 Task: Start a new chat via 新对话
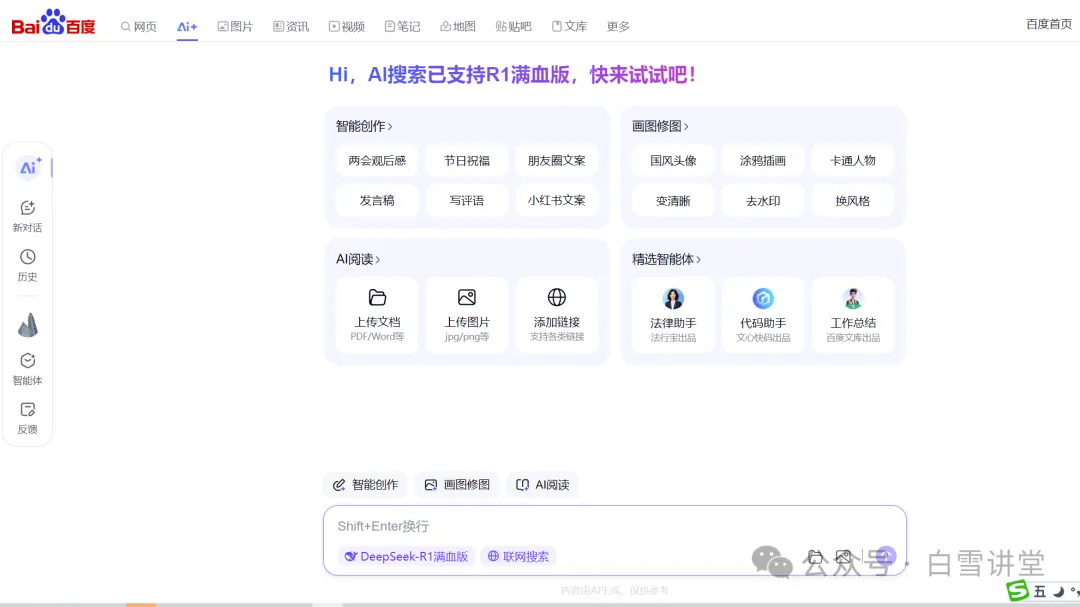point(28,216)
